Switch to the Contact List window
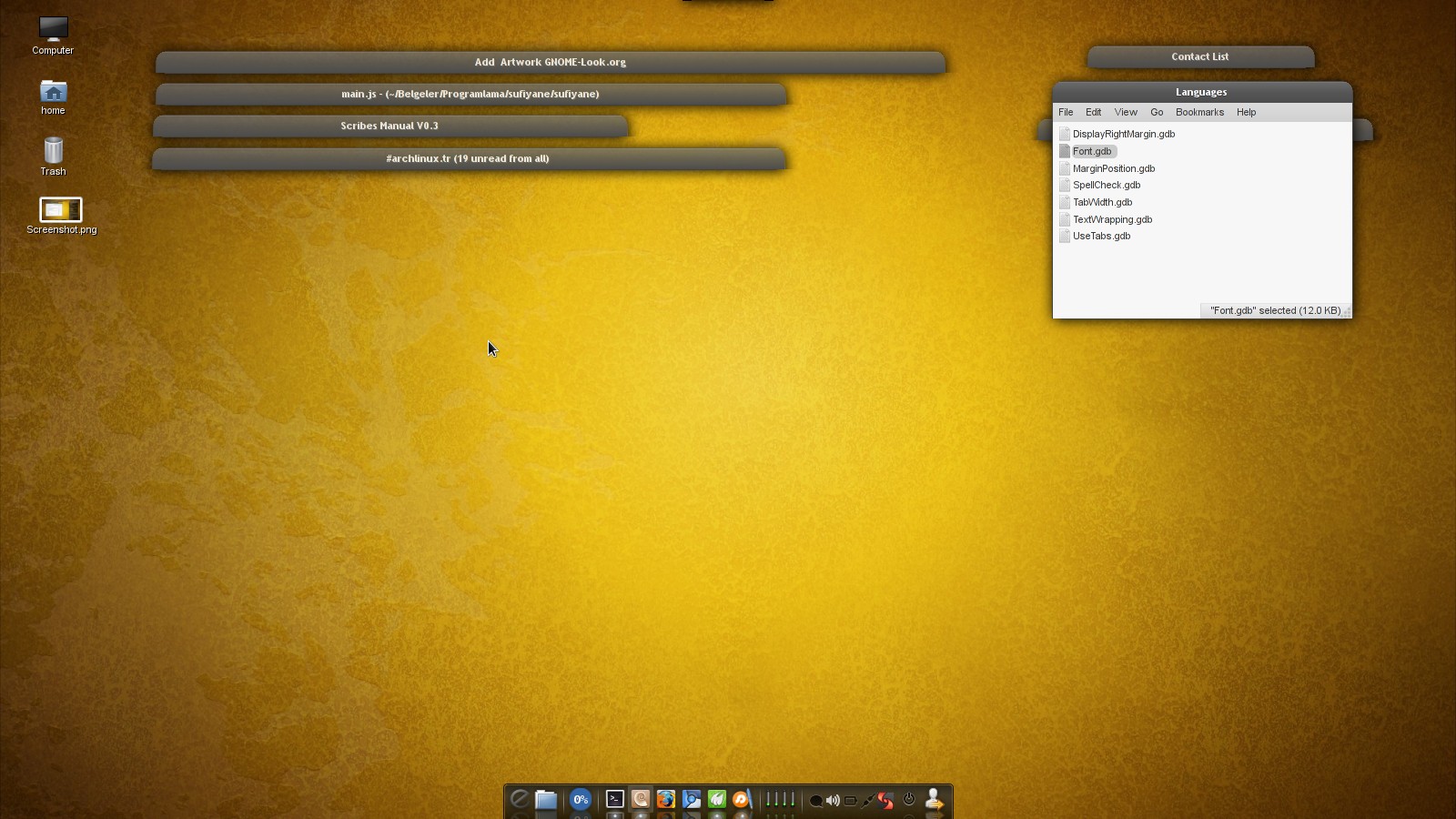Viewport: 1456px width, 819px height. (1200, 56)
